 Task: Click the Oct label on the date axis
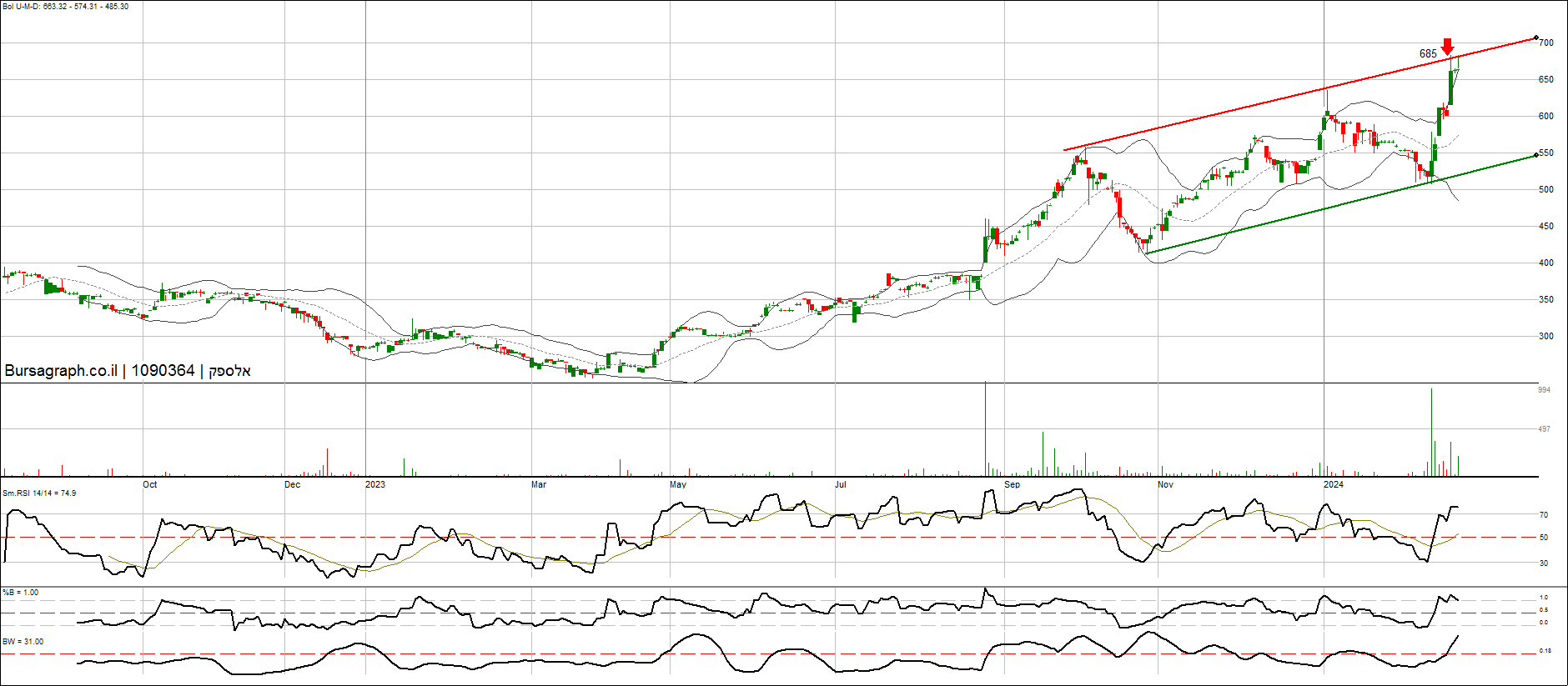tap(149, 484)
